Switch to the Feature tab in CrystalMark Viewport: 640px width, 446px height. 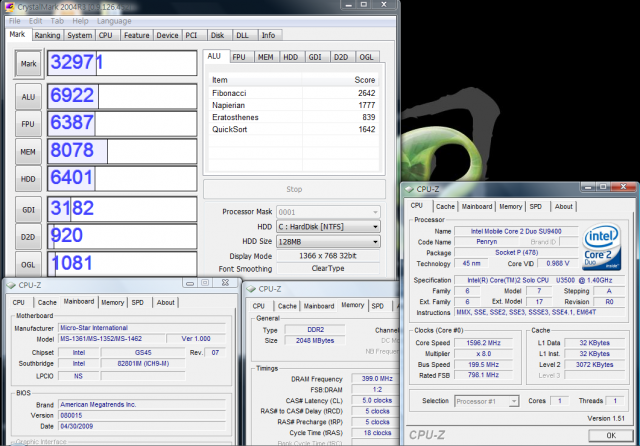(137, 35)
